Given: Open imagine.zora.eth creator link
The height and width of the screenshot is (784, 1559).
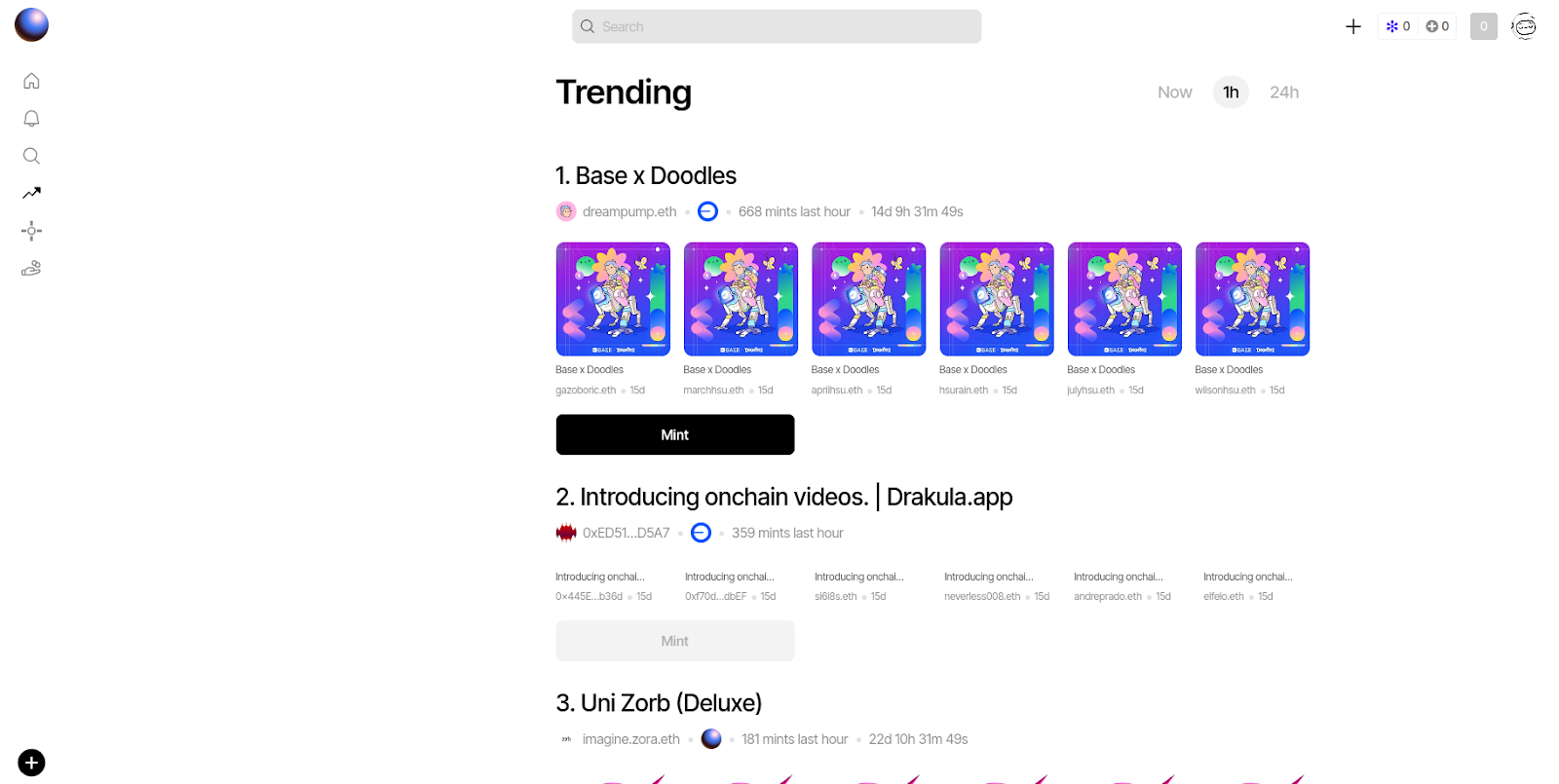Looking at the screenshot, I should point(630,739).
